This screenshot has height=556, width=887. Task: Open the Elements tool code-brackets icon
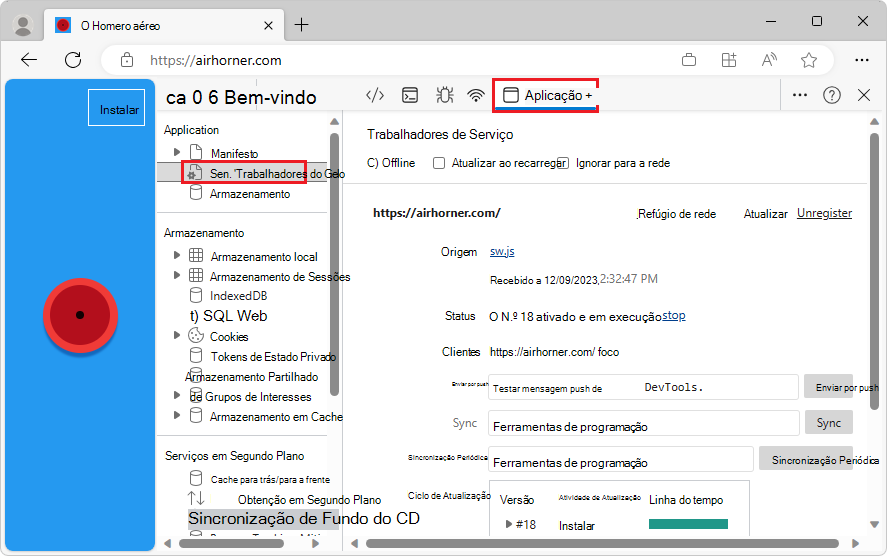pos(375,95)
